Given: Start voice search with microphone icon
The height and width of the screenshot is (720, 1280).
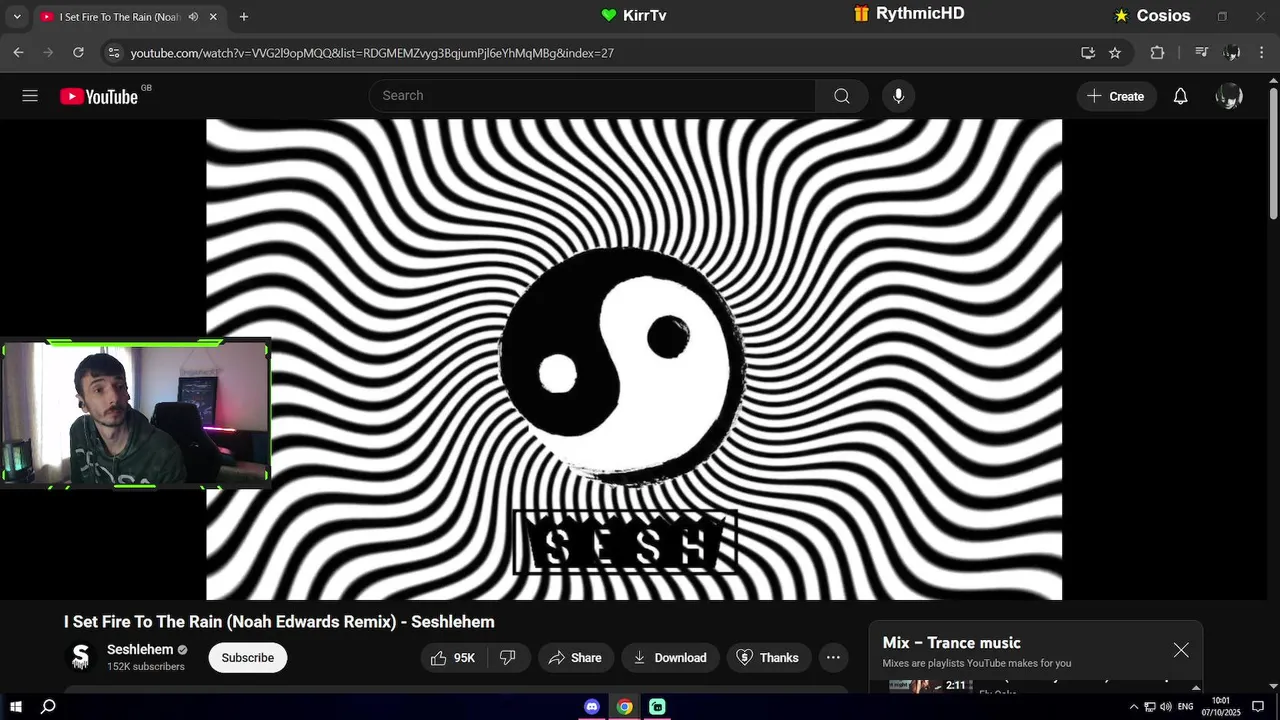Looking at the screenshot, I should click(x=898, y=96).
